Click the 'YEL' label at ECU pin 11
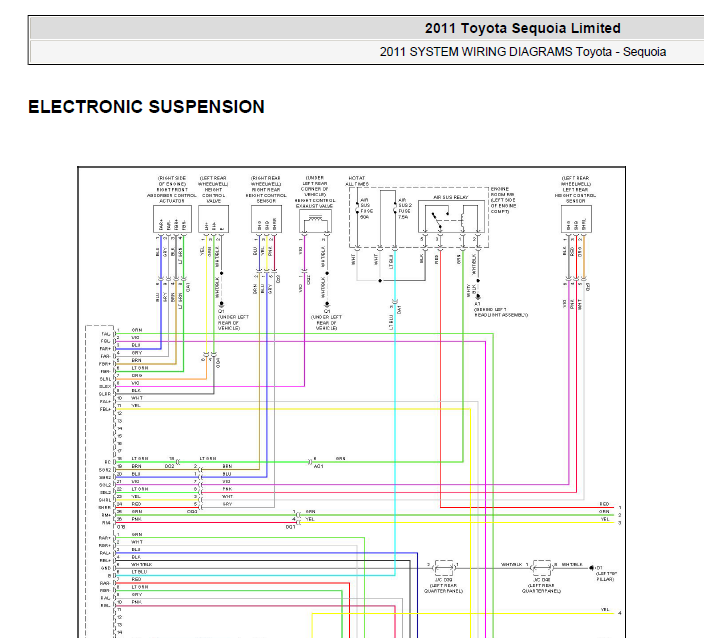704x638 pixels. tap(136, 405)
